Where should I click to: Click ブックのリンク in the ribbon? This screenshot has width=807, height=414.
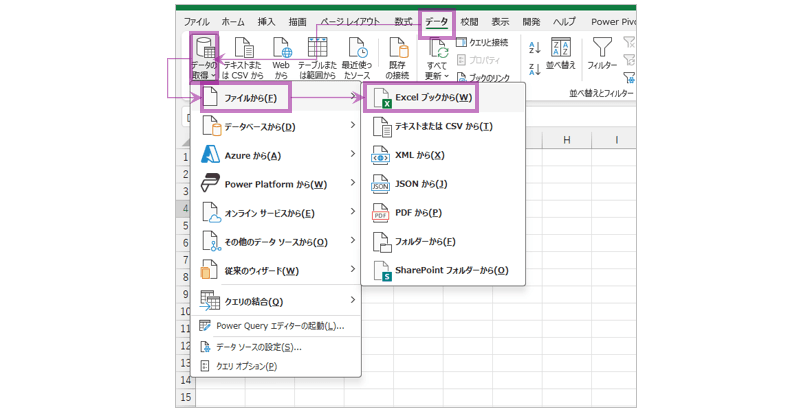tap(483, 78)
